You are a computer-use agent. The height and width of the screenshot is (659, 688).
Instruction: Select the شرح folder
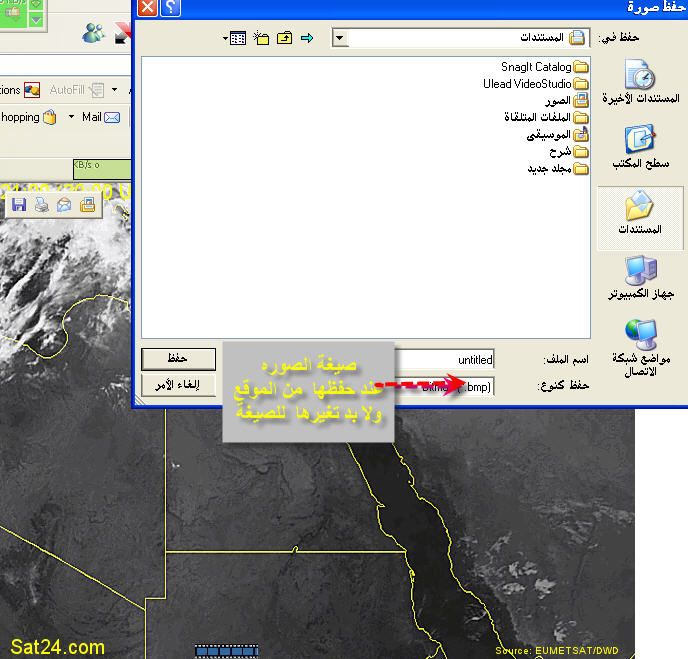569,151
